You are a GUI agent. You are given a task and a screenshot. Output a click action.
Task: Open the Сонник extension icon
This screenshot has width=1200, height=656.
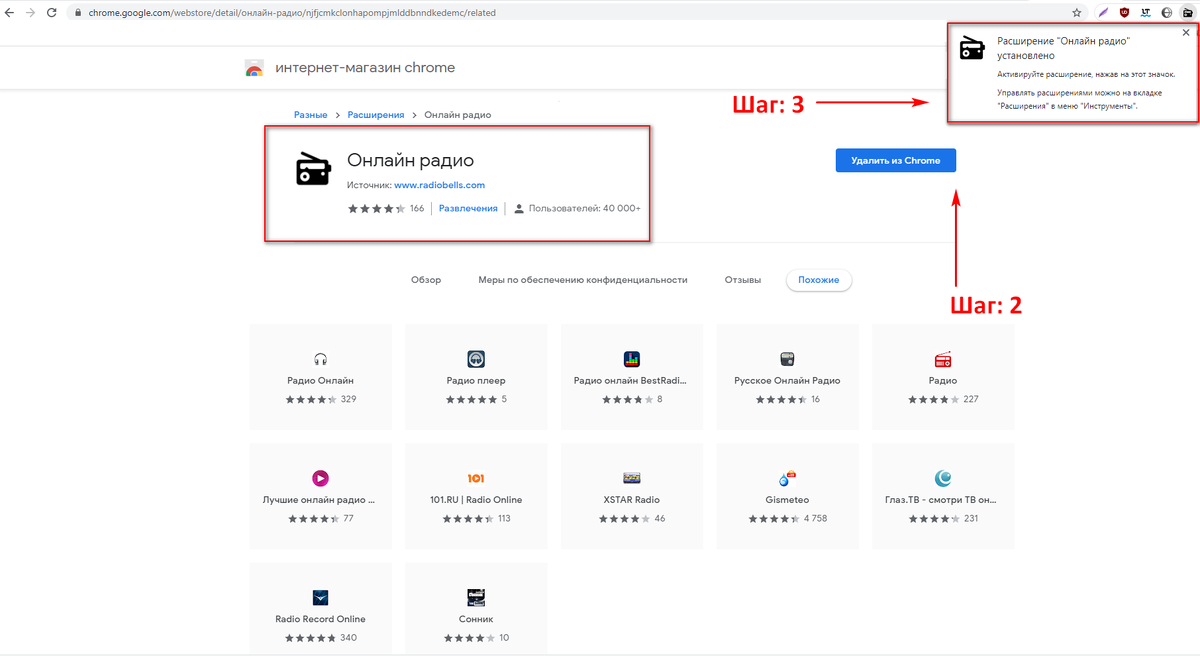tap(476, 597)
